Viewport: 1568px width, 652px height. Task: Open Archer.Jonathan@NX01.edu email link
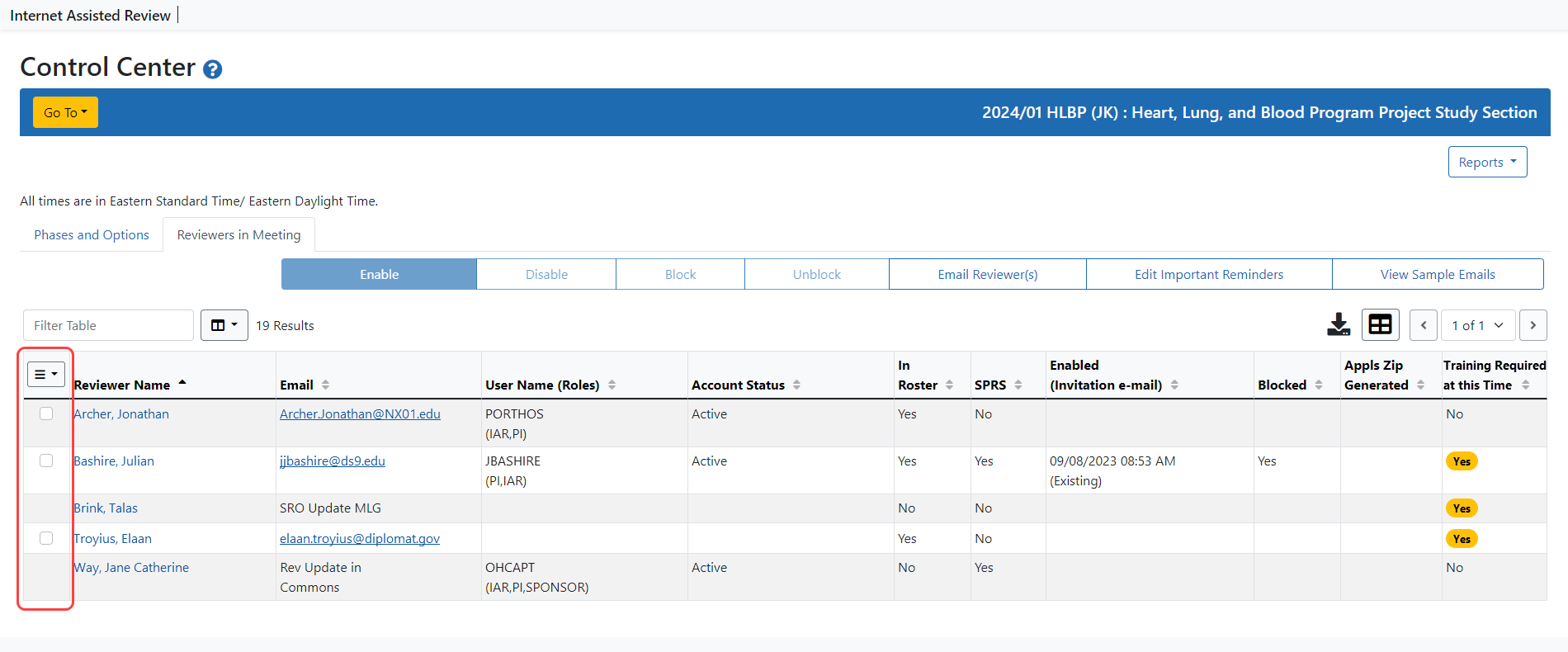(360, 414)
